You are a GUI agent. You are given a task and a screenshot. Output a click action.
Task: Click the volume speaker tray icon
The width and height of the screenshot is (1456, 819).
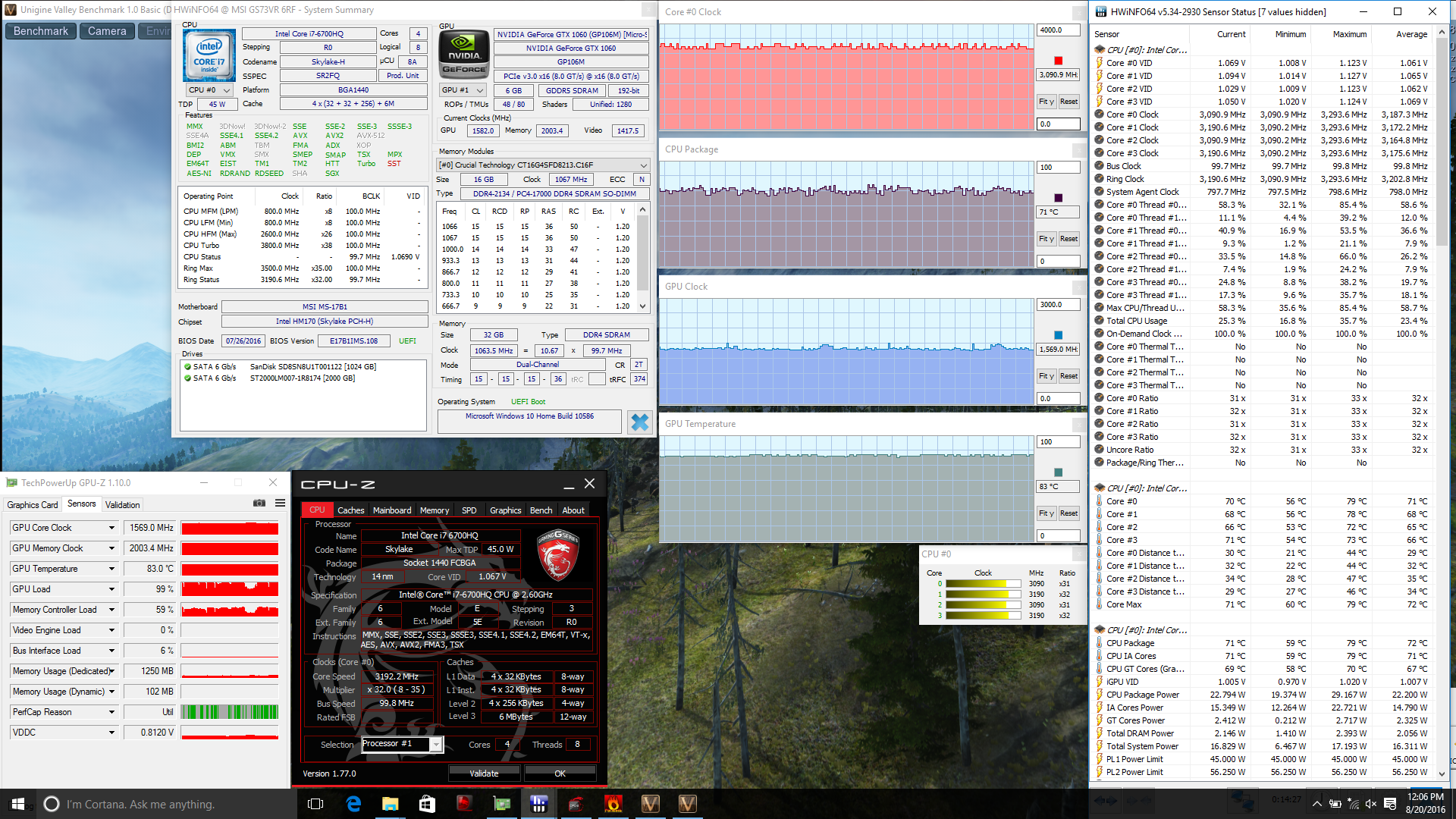click(1371, 804)
